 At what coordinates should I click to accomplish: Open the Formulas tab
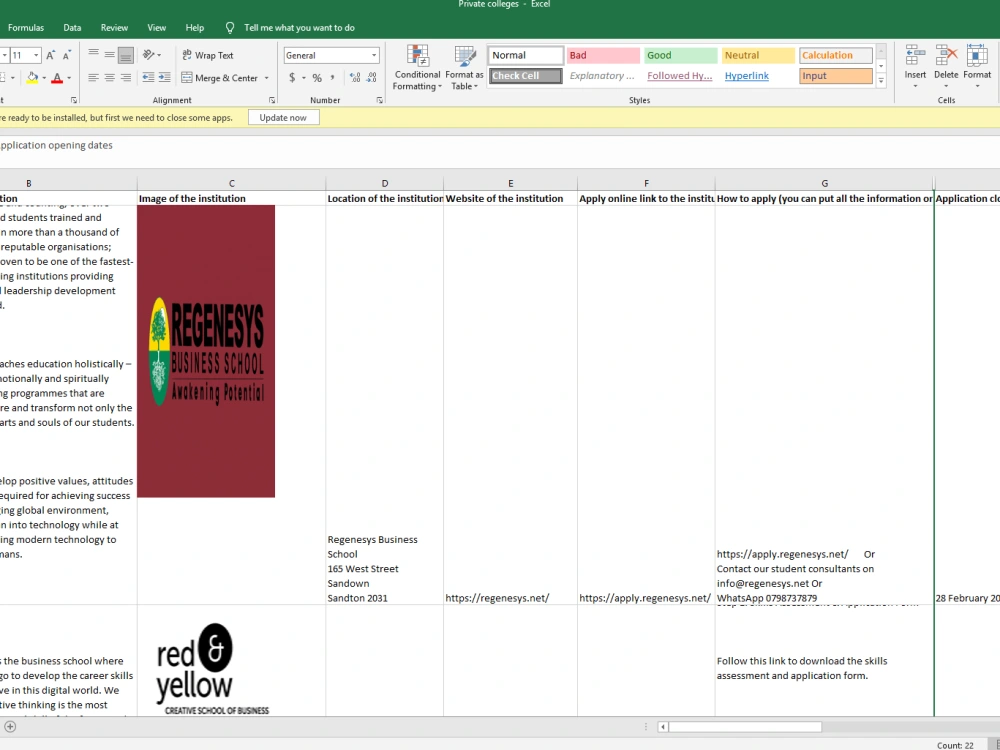point(26,27)
